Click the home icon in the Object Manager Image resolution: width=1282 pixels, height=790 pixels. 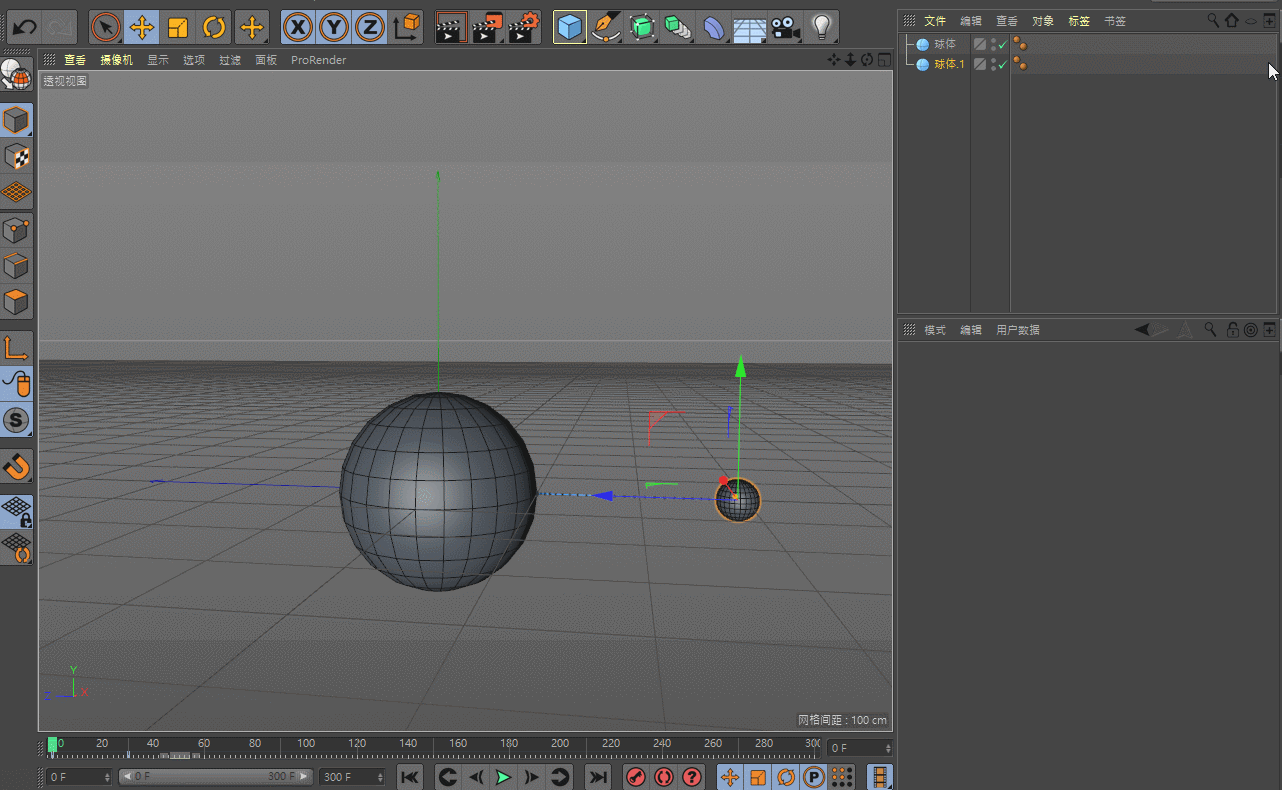[x=1232, y=20]
